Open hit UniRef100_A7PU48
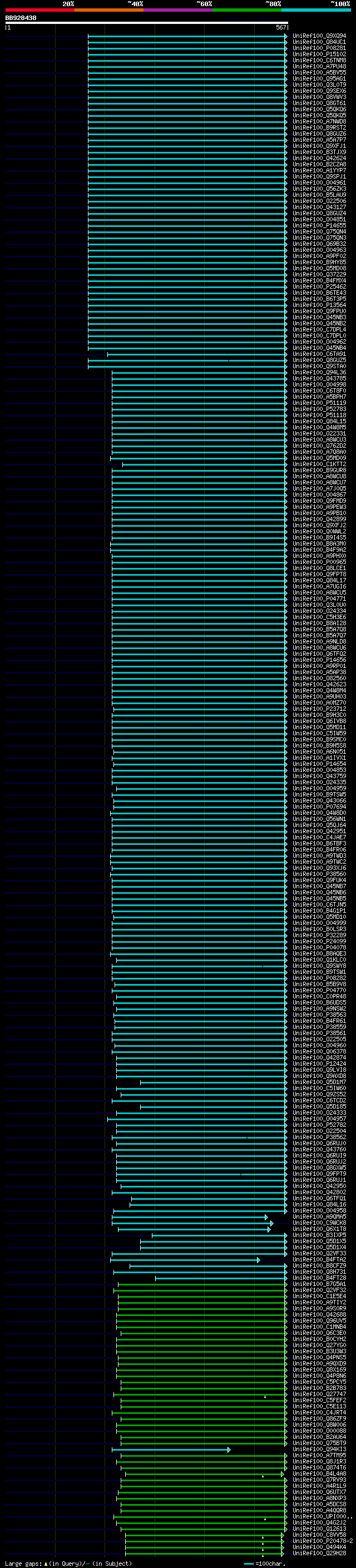Image resolution: width=356 pixels, height=1568 pixels. tap(319, 66)
